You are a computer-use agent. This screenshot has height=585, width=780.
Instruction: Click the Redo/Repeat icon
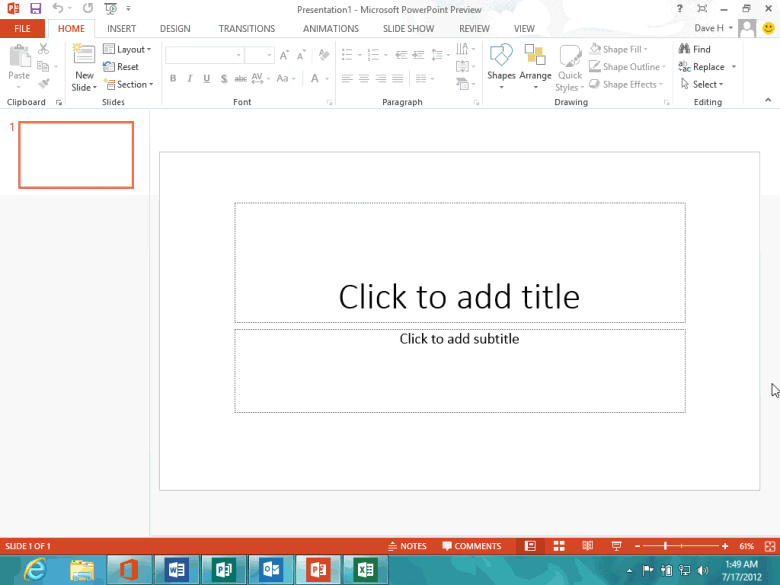point(88,8)
